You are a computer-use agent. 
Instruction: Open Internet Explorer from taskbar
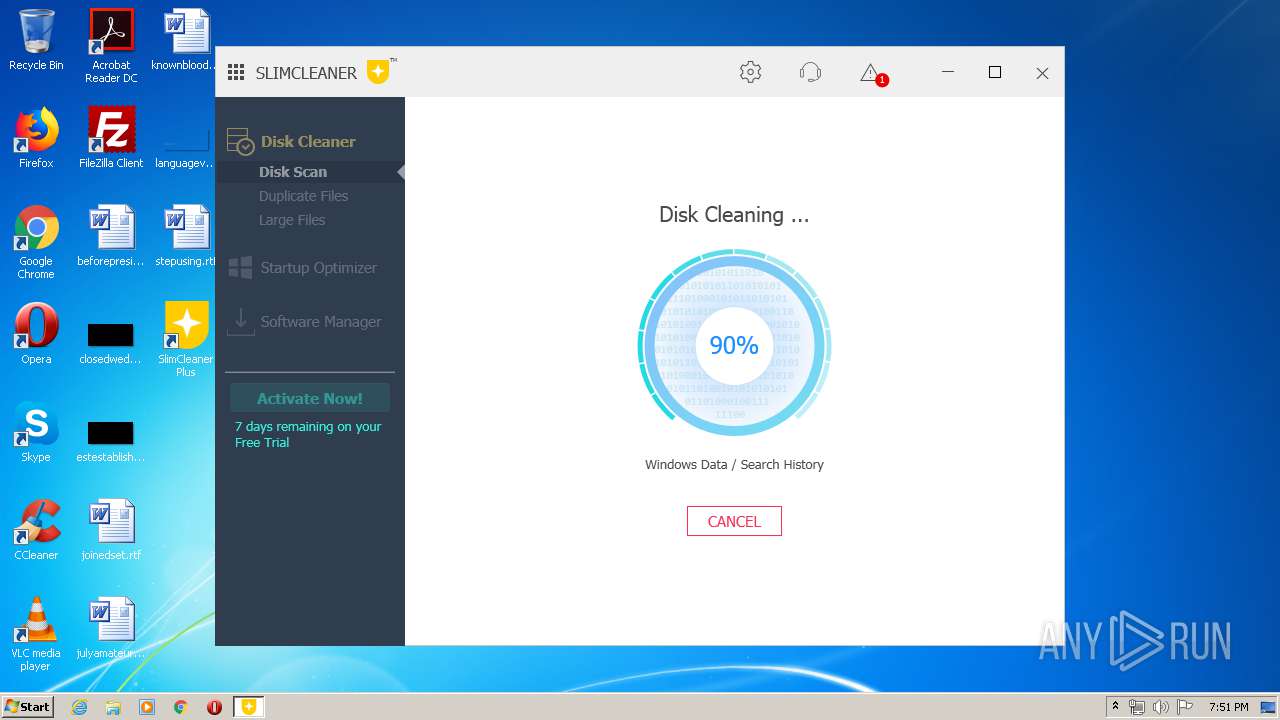tap(79, 707)
